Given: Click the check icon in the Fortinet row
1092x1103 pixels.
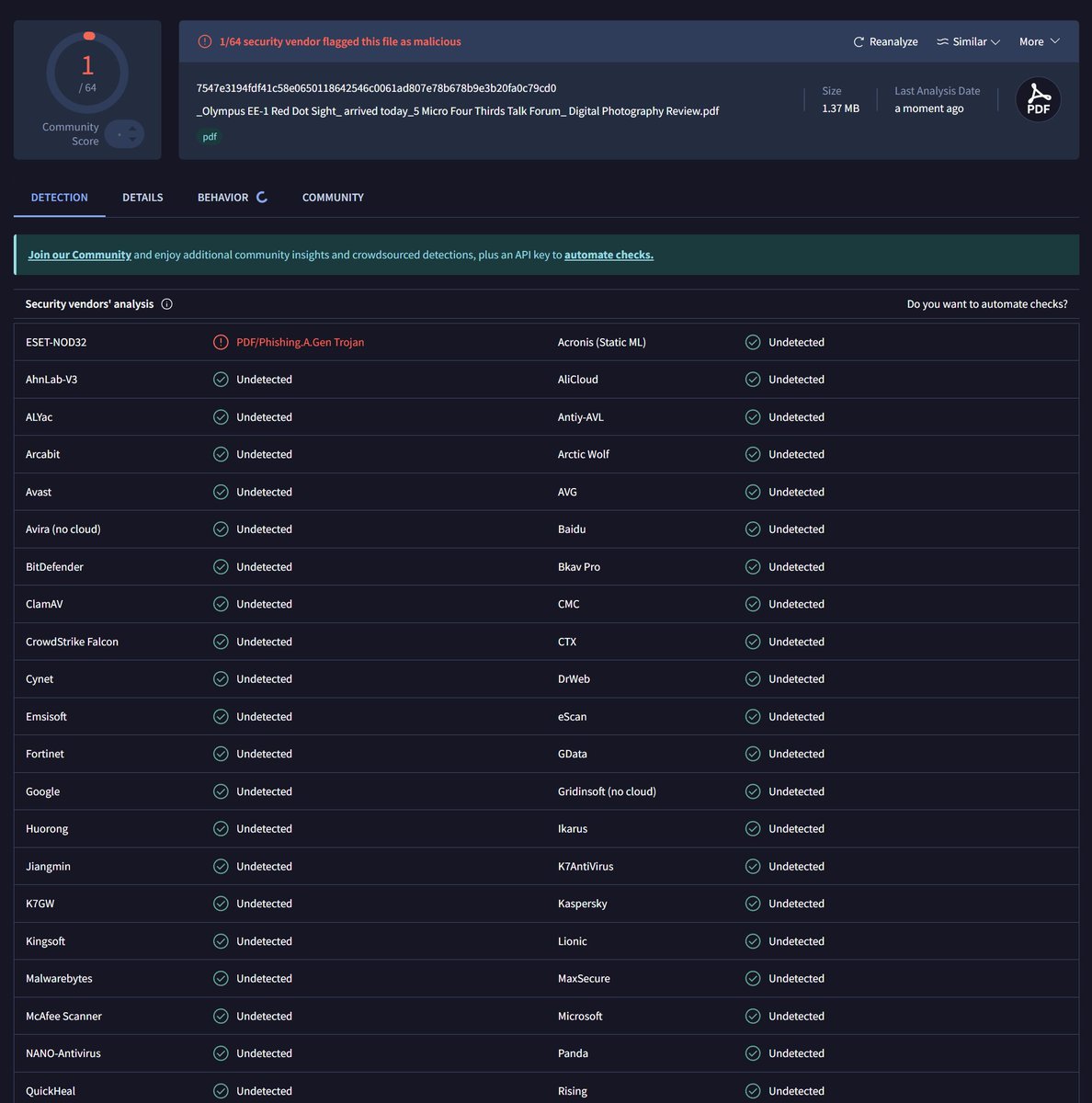Looking at the screenshot, I should coord(221,754).
